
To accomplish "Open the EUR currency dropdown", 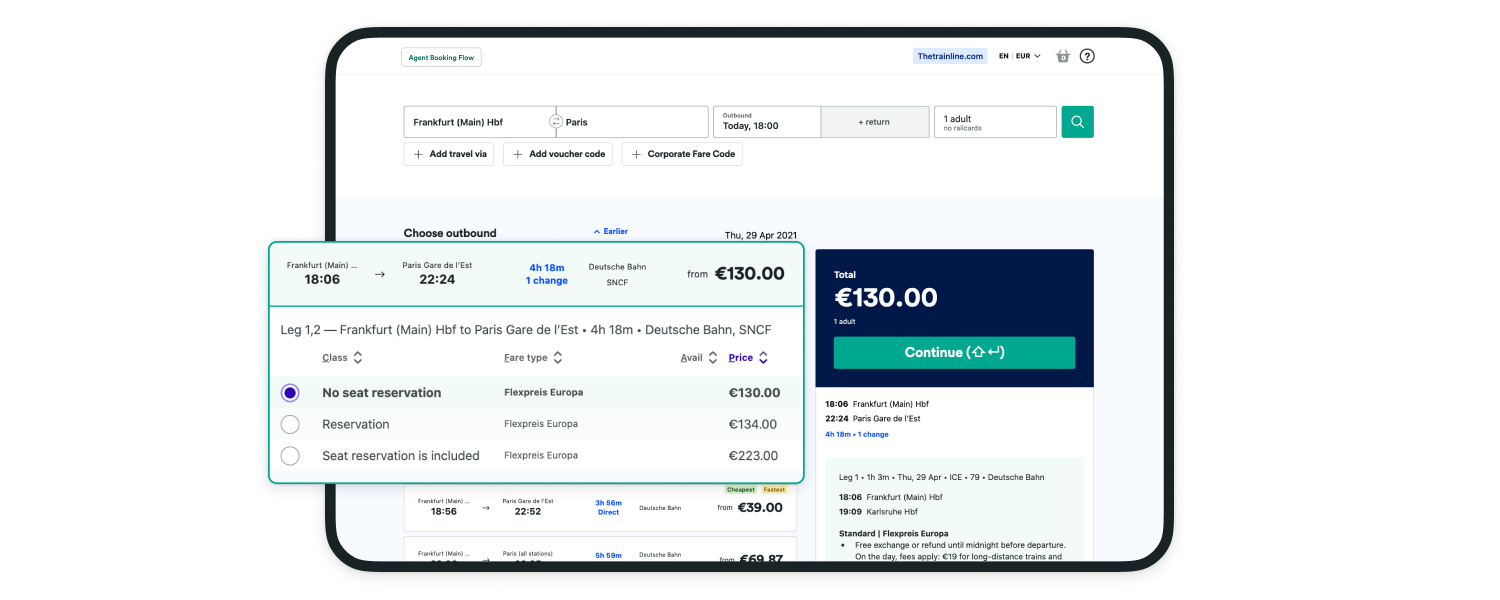I will click(x=1028, y=56).
